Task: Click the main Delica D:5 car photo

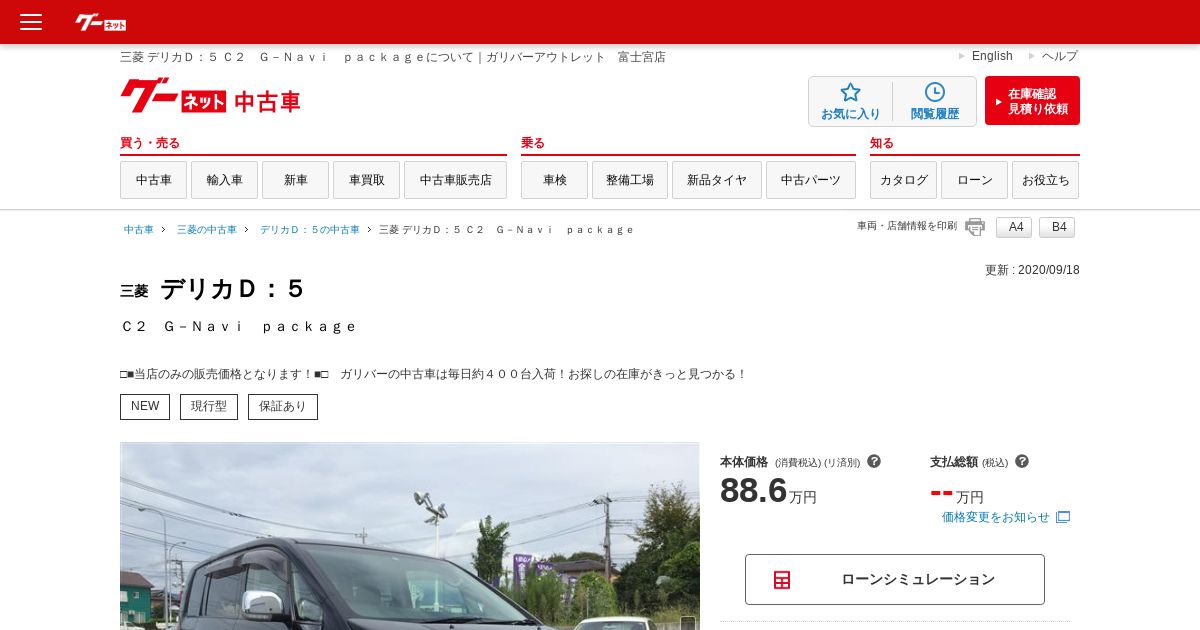Action: click(410, 536)
